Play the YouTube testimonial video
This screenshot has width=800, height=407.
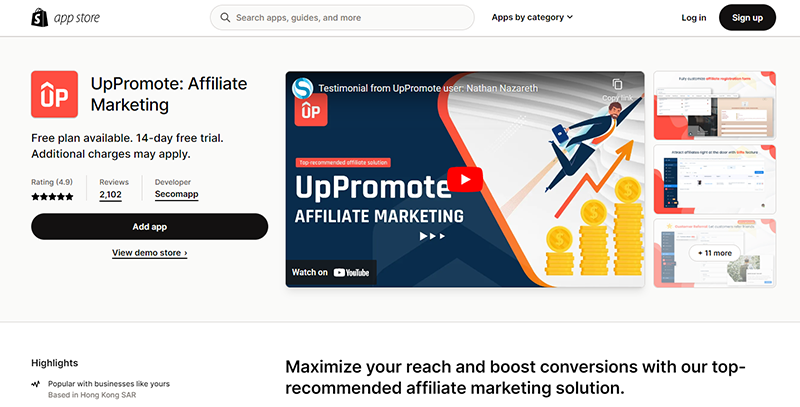coord(465,180)
